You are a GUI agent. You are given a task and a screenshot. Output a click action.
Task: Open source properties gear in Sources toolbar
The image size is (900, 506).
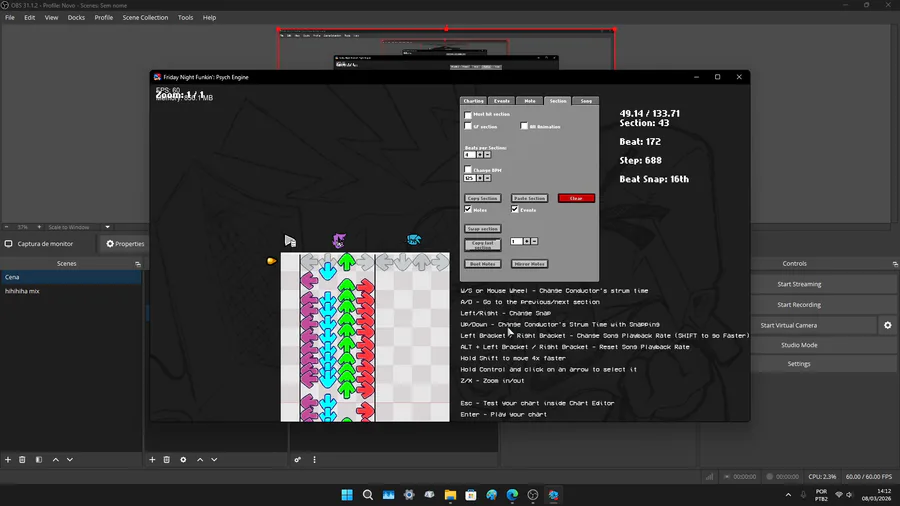[x=183, y=460]
